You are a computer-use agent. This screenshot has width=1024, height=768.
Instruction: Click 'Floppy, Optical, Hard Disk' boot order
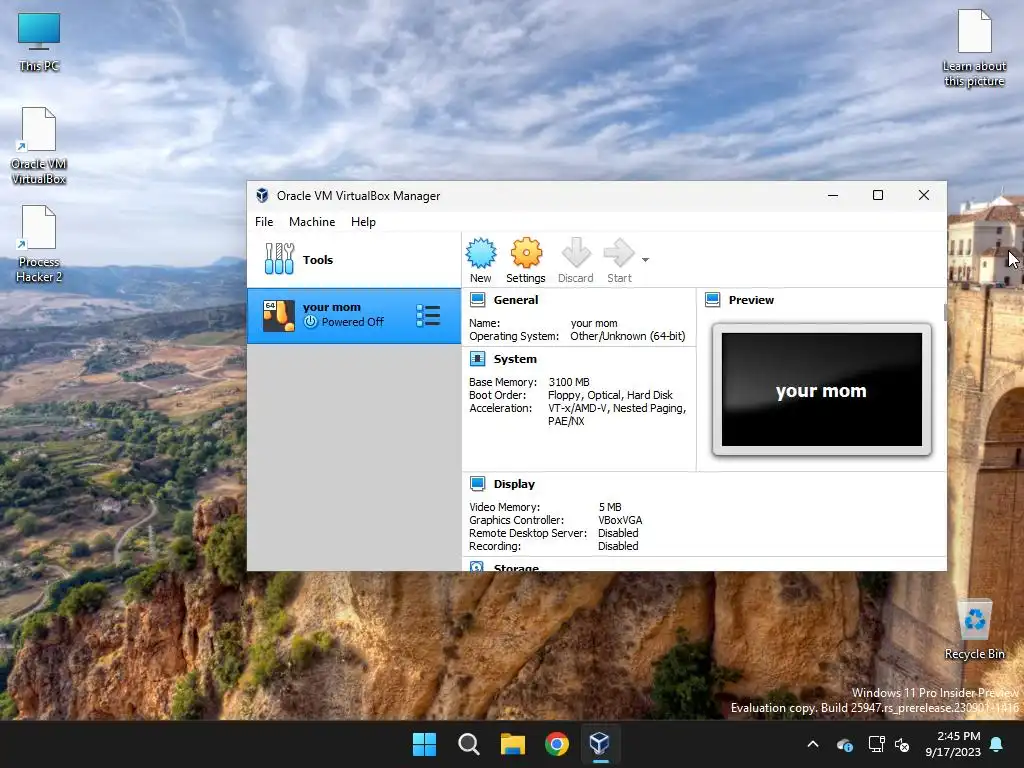pyautogui.click(x=610, y=395)
